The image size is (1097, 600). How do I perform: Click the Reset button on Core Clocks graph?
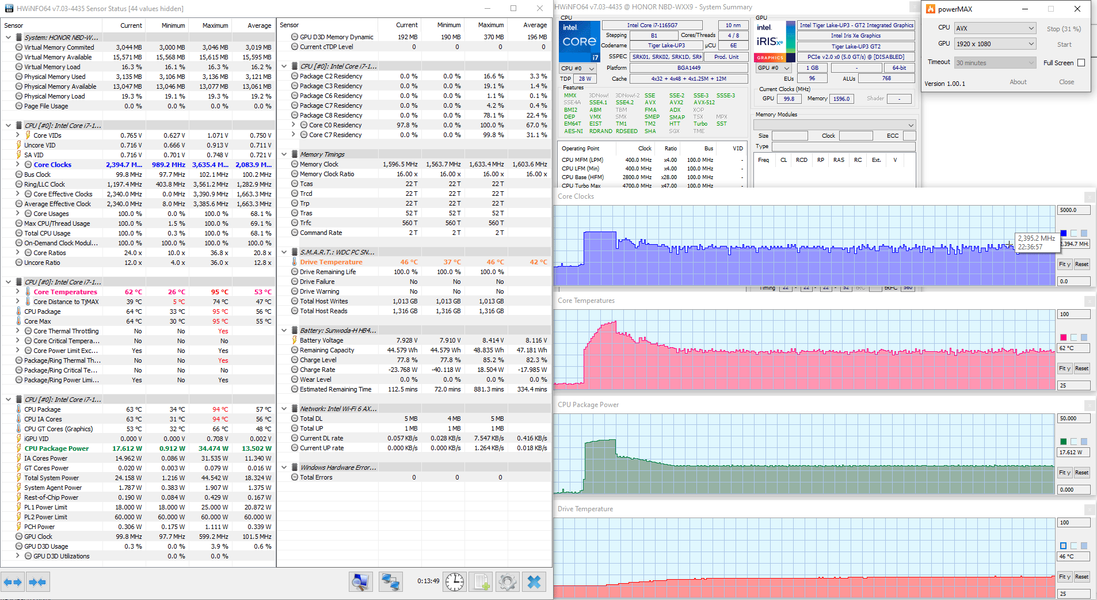[1081, 264]
